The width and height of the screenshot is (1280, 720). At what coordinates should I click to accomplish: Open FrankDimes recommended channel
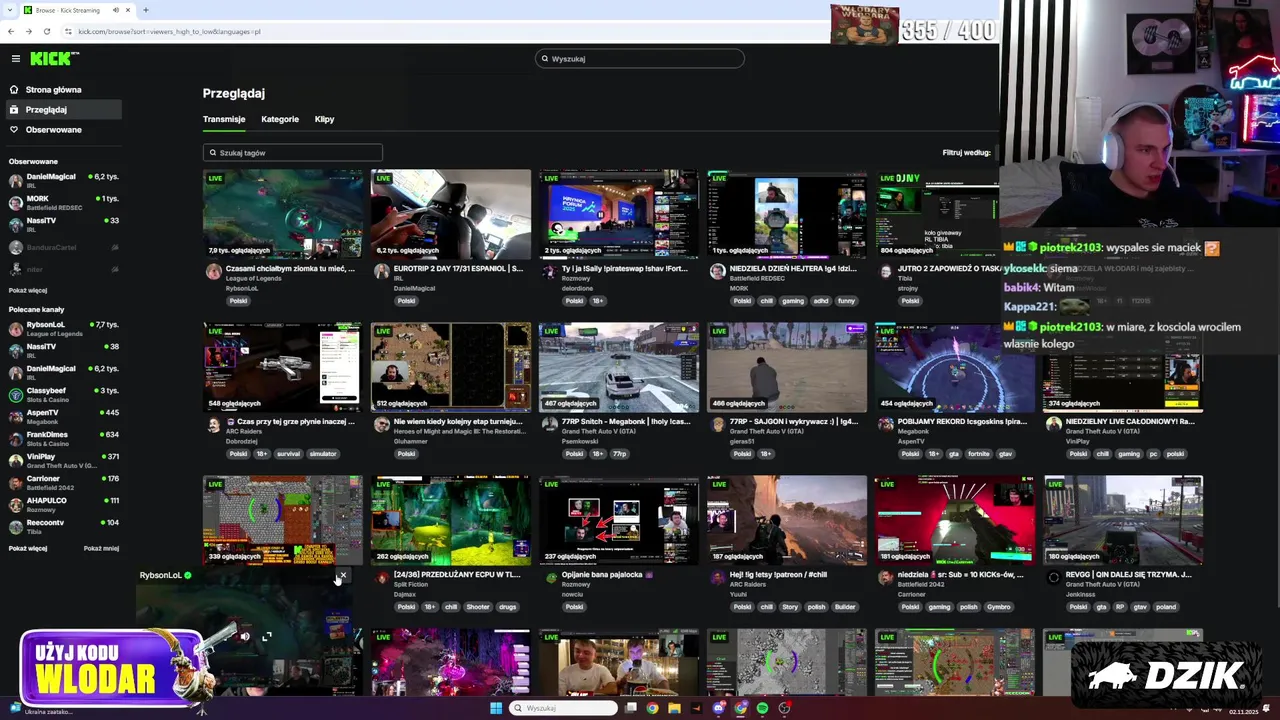63,439
